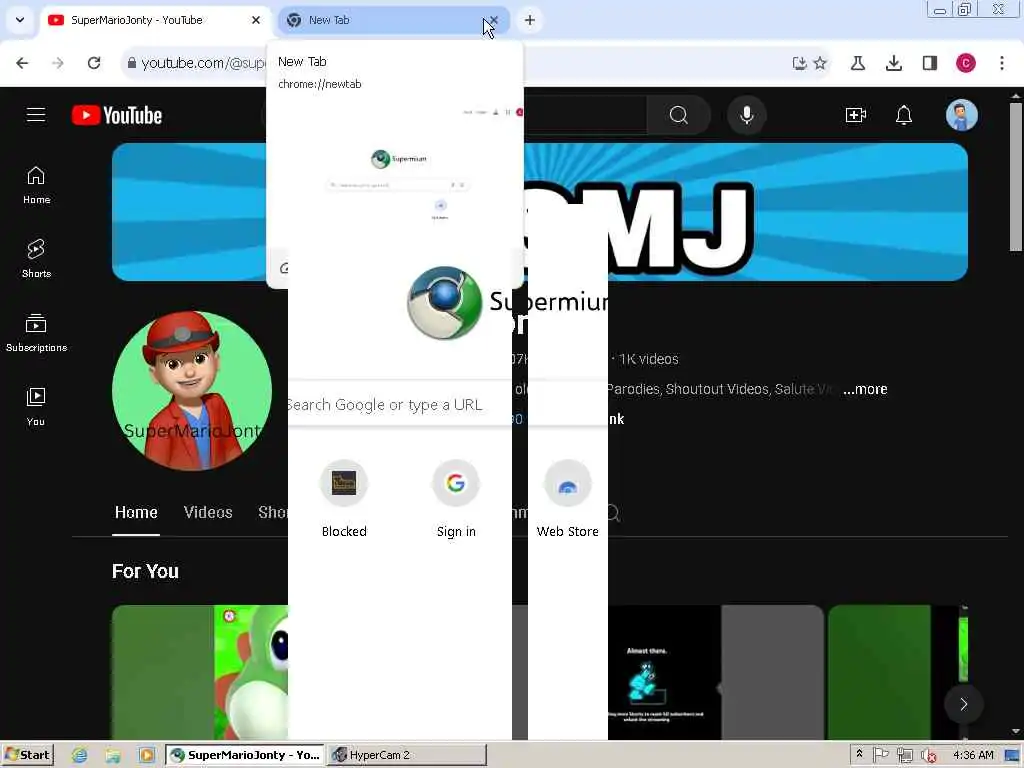Open the YouTube Create video icon
1024x768 pixels.
coord(856,115)
